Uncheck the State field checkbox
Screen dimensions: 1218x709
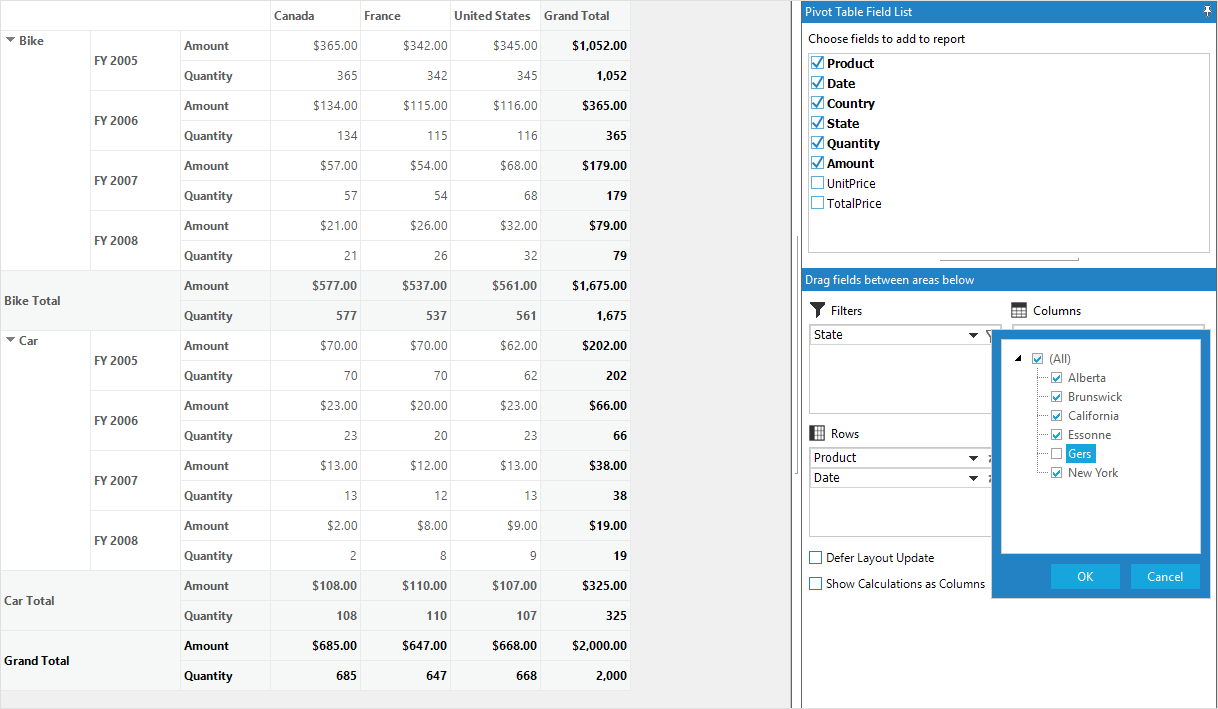[817, 123]
